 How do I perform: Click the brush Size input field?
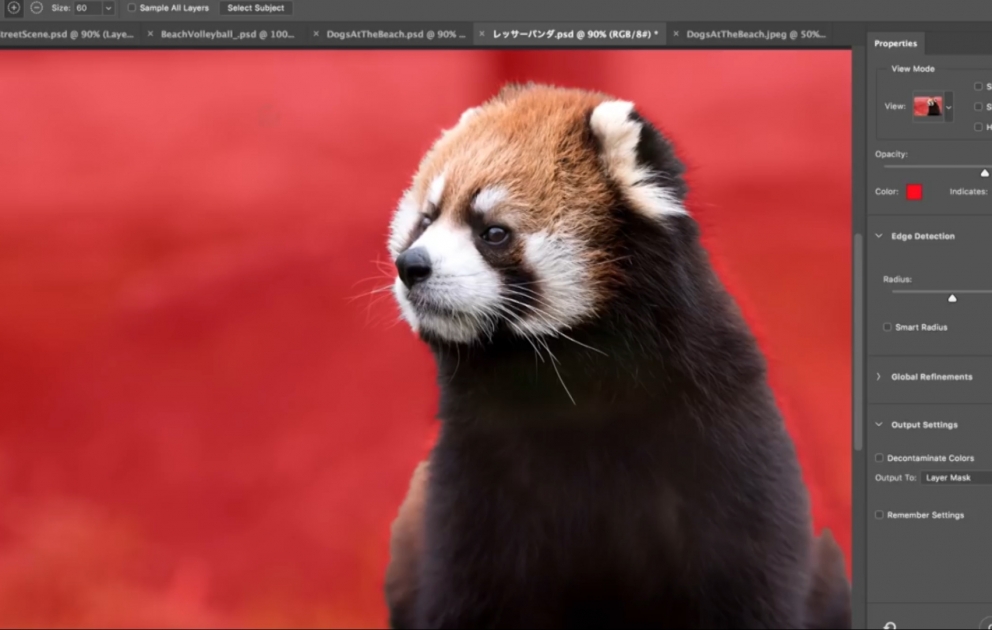pos(87,8)
